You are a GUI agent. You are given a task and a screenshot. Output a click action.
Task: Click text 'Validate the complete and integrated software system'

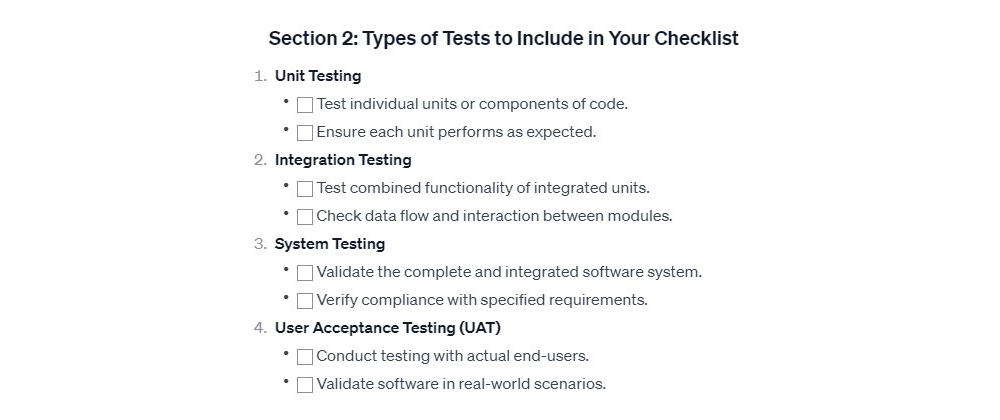509,272
